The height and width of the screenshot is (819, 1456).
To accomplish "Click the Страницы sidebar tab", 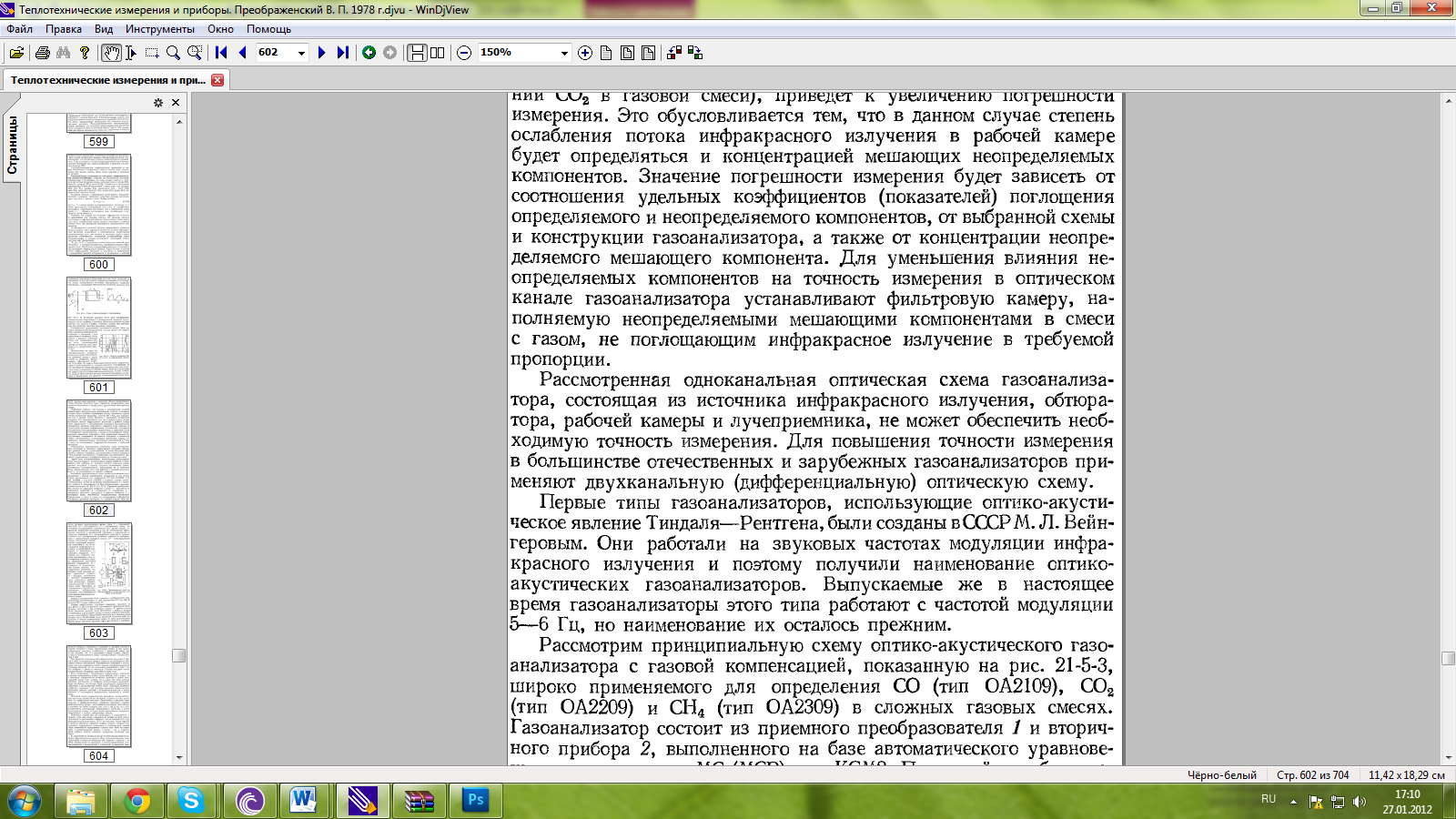I will click(12, 146).
